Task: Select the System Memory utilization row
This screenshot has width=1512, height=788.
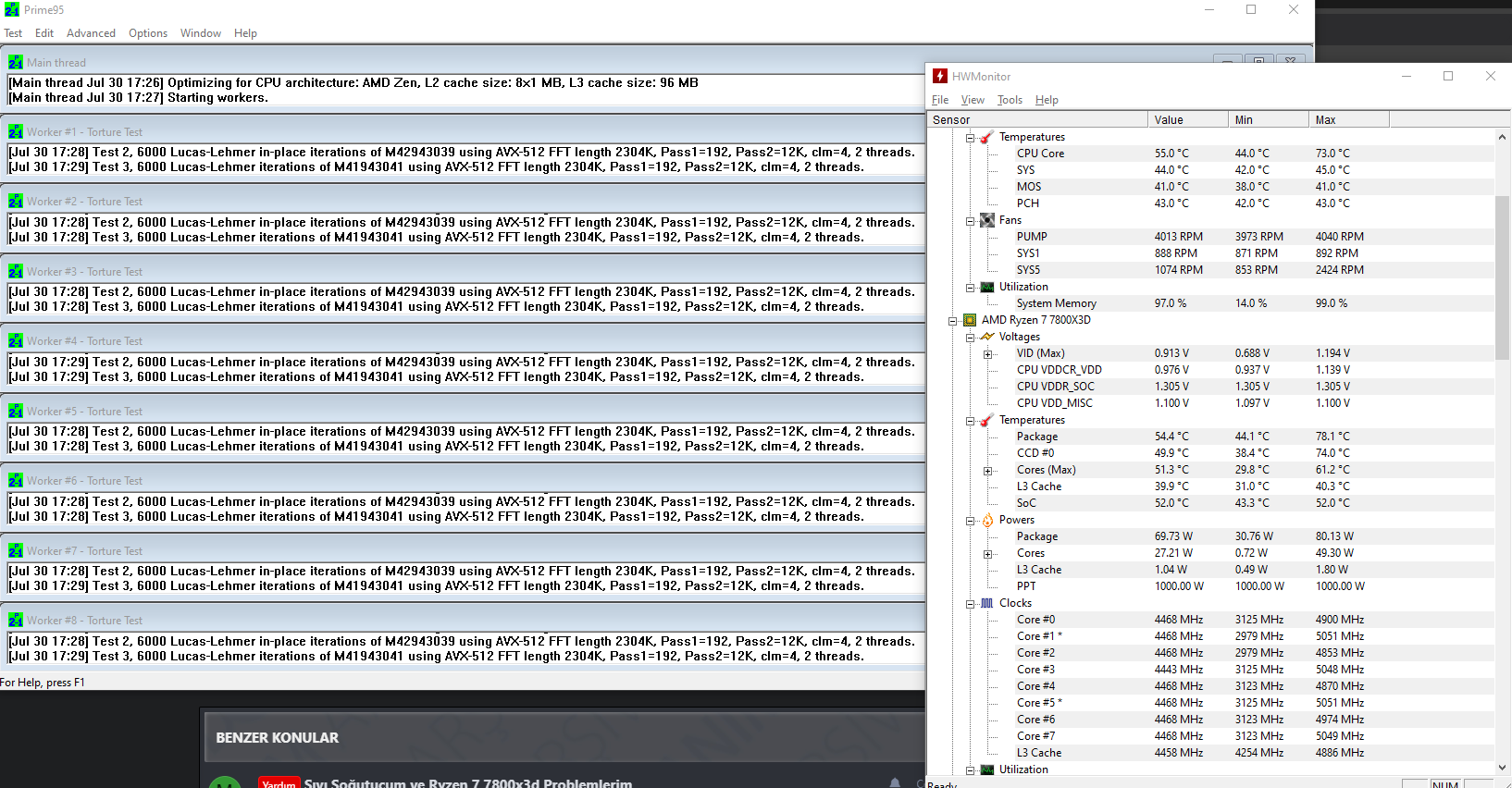Action: pyautogui.click(x=1210, y=303)
